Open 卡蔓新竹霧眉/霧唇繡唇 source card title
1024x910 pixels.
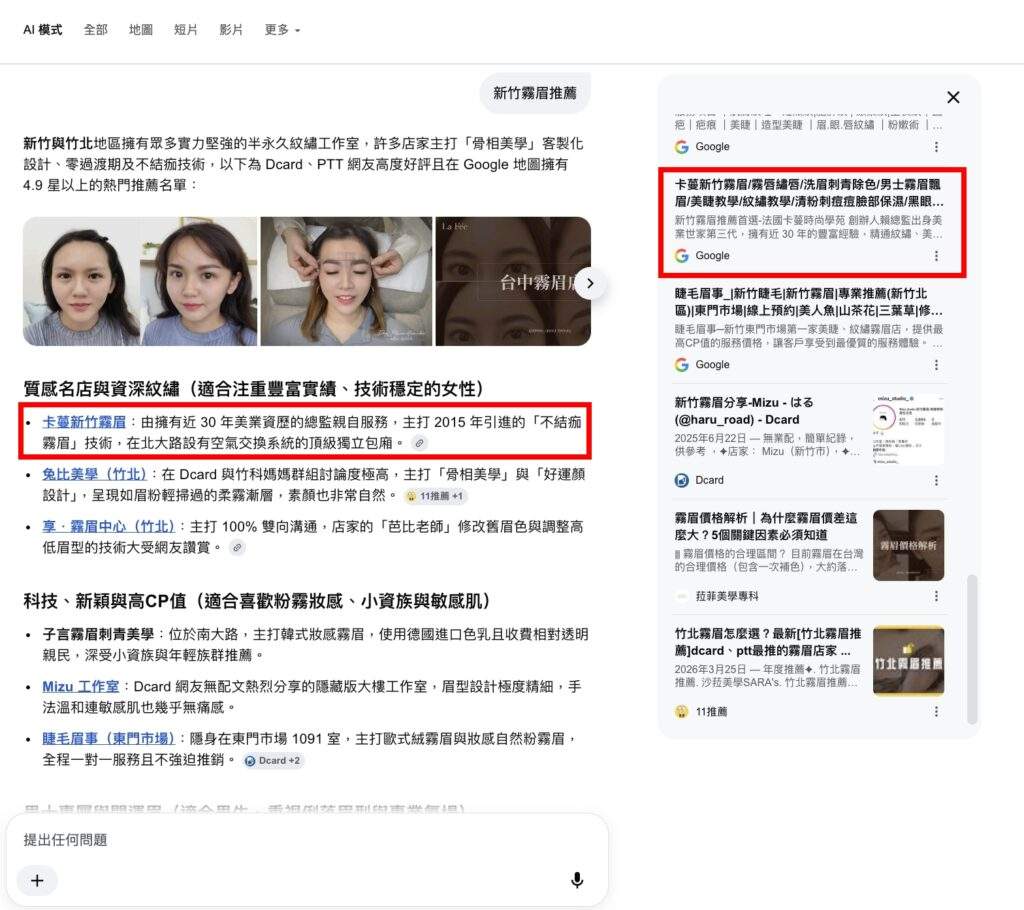808,193
